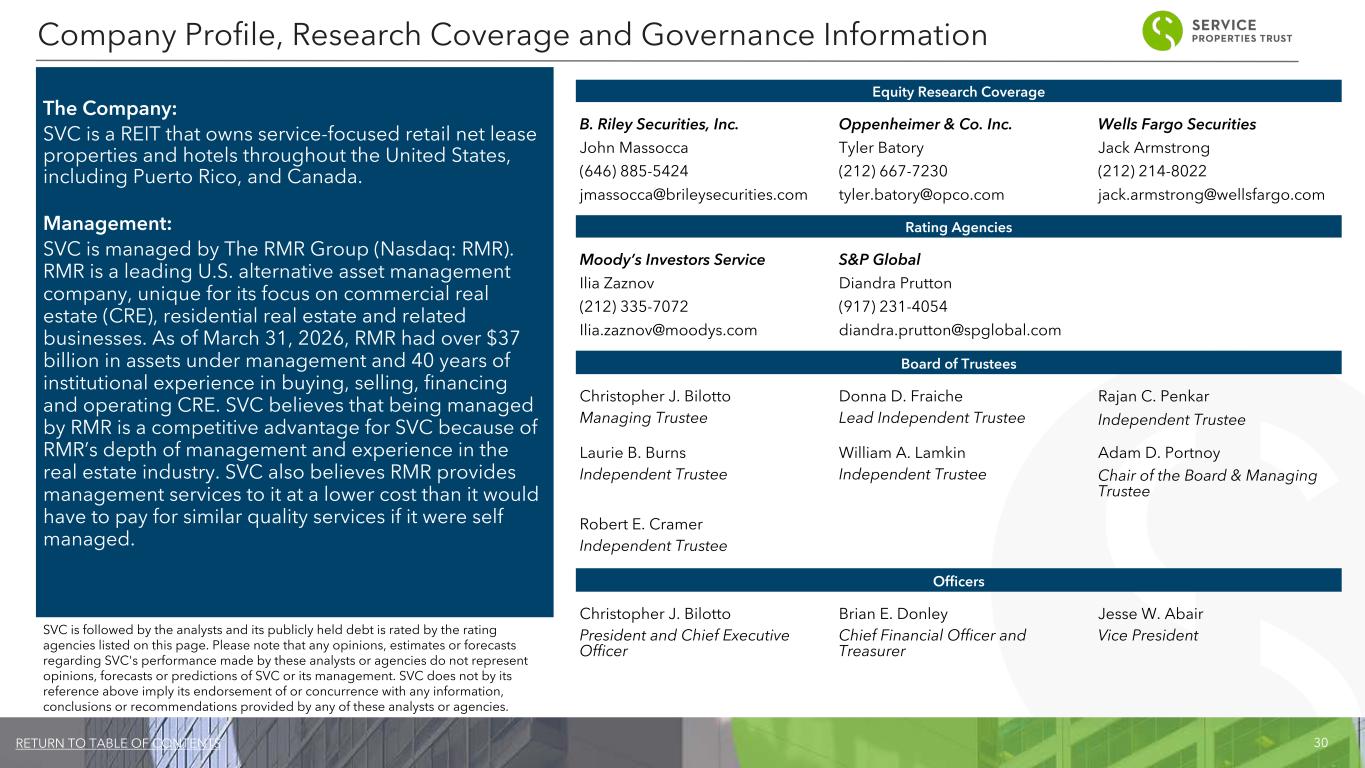Select Oppenheimer phone number (212) 667-7230
Image resolution: width=1365 pixels, height=768 pixels.
pyautogui.click(x=893, y=171)
